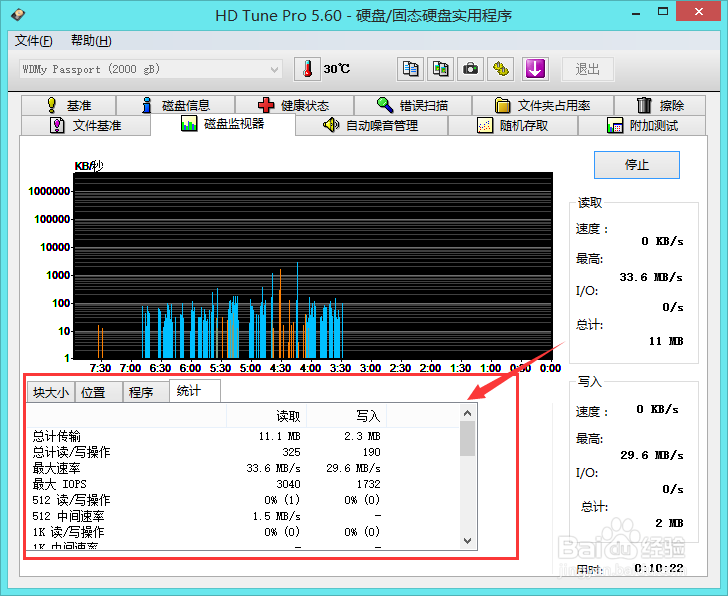Click the statistics list scroll up arrow

[x=468, y=413]
